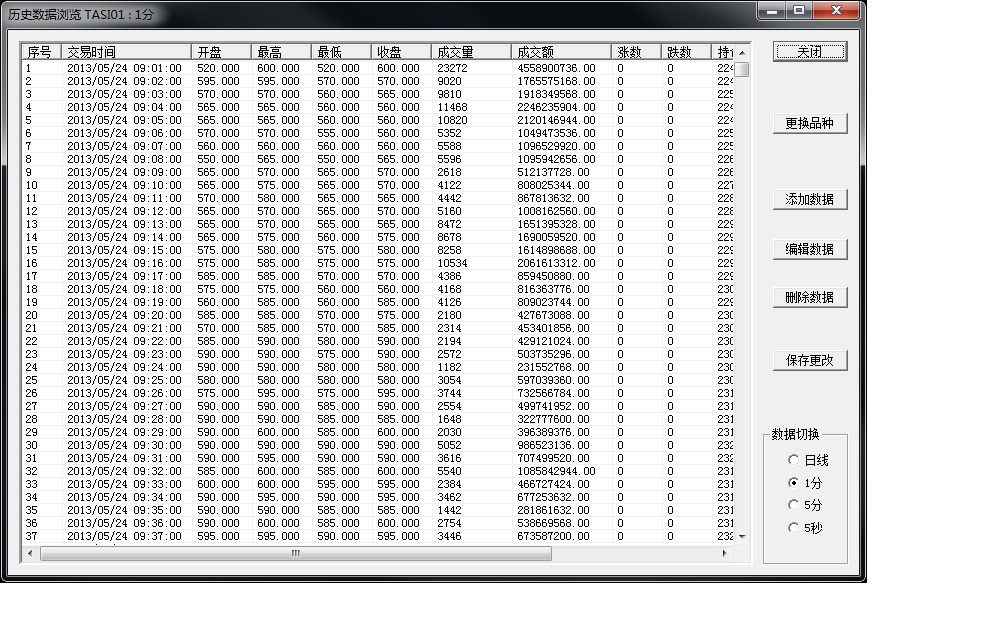Click turnover cell 512137728.00
This screenshot has height=630, width=1008.
pos(554,172)
